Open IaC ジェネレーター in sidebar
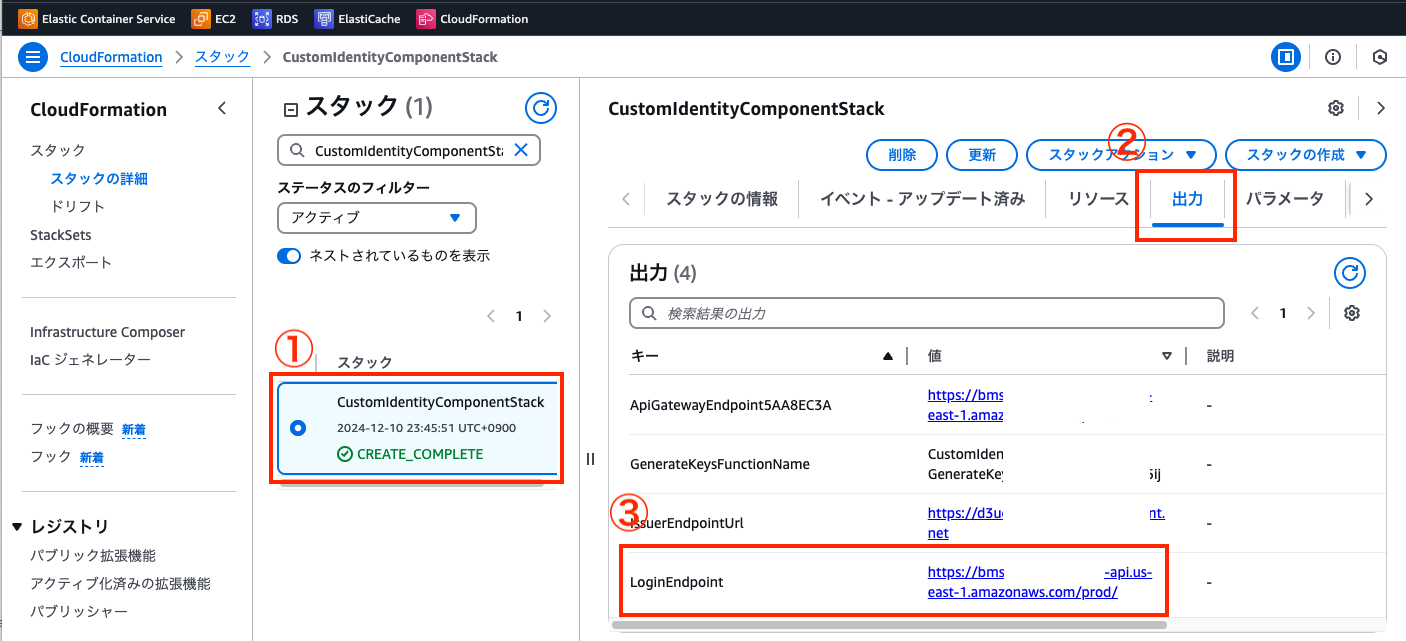Image resolution: width=1406 pixels, height=641 pixels. pyautogui.click(x=90, y=359)
